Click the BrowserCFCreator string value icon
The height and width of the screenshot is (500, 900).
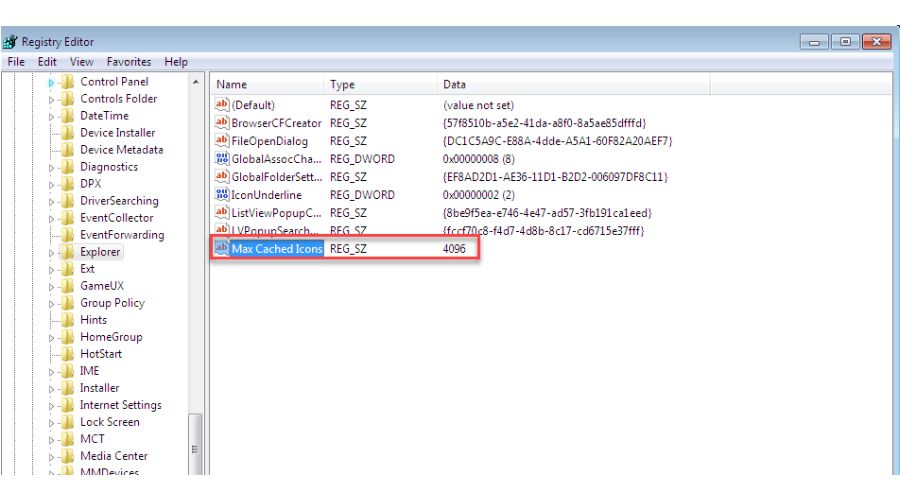point(222,122)
